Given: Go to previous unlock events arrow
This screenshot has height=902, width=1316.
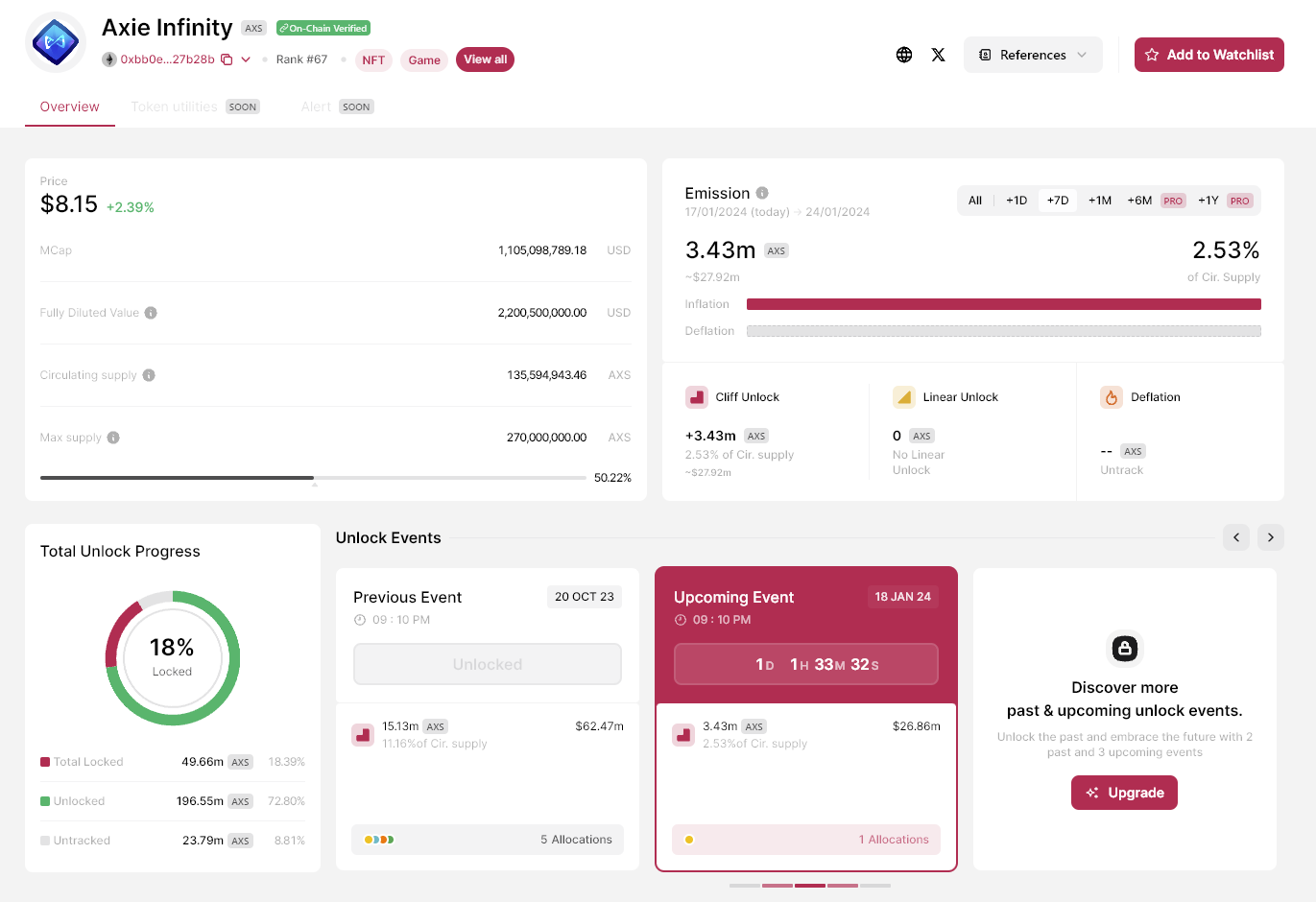Looking at the screenshot, I should [x=1236, y=537].
